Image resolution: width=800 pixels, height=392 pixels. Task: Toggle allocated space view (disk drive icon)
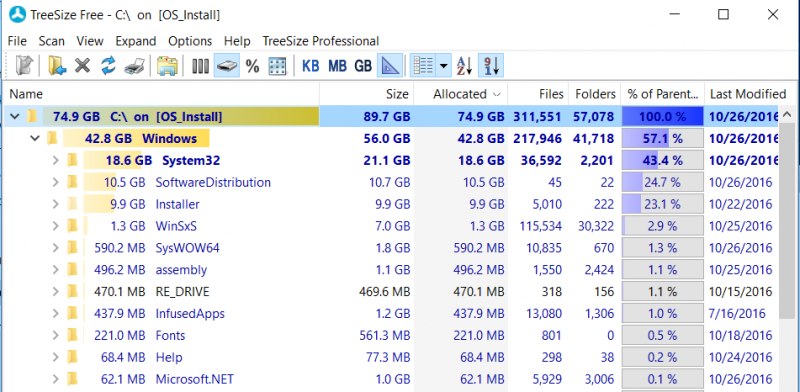227,65
